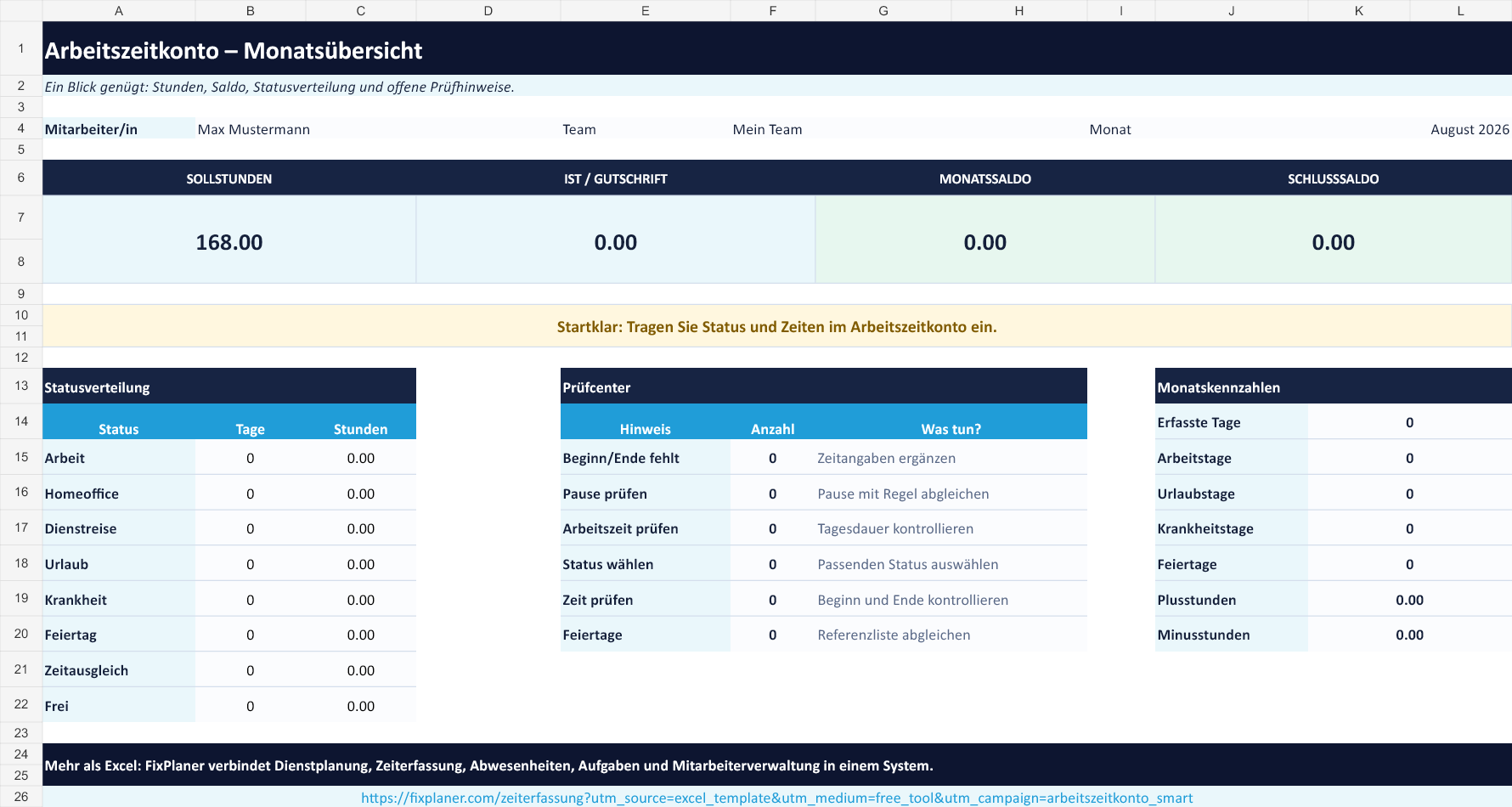Image resolution: width=1512 pixels, height=807 pixels.
Task: Click the MONATSSALDO header cell
Action: click(x=985, y=178)
